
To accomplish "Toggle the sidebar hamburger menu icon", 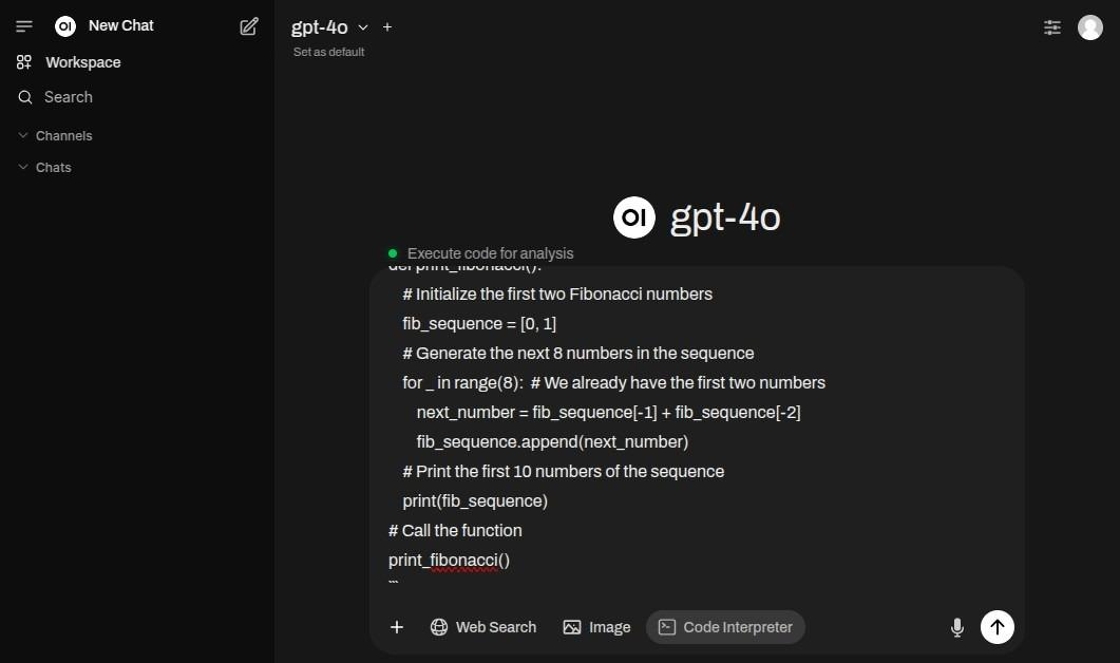I will (x=24, y=26).
